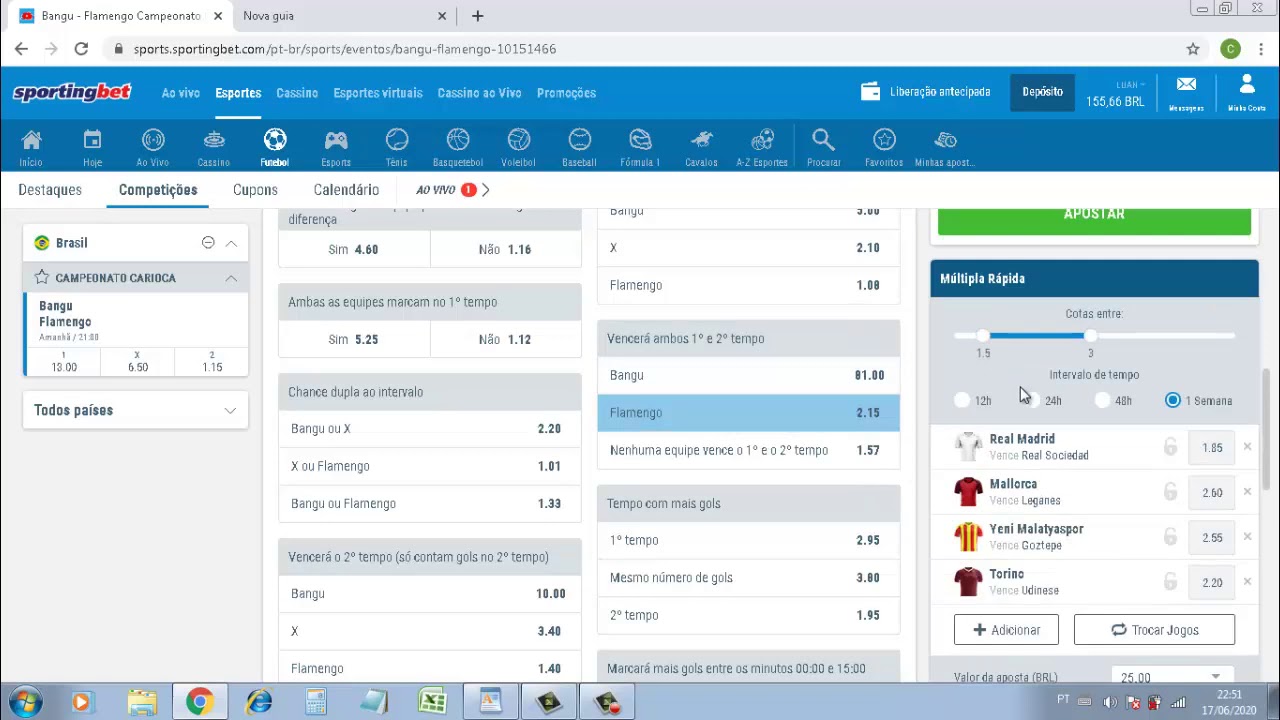The width and height of the screenshot is (1280, 720).
Task: Expand Todos países
Action: (230, 410)
